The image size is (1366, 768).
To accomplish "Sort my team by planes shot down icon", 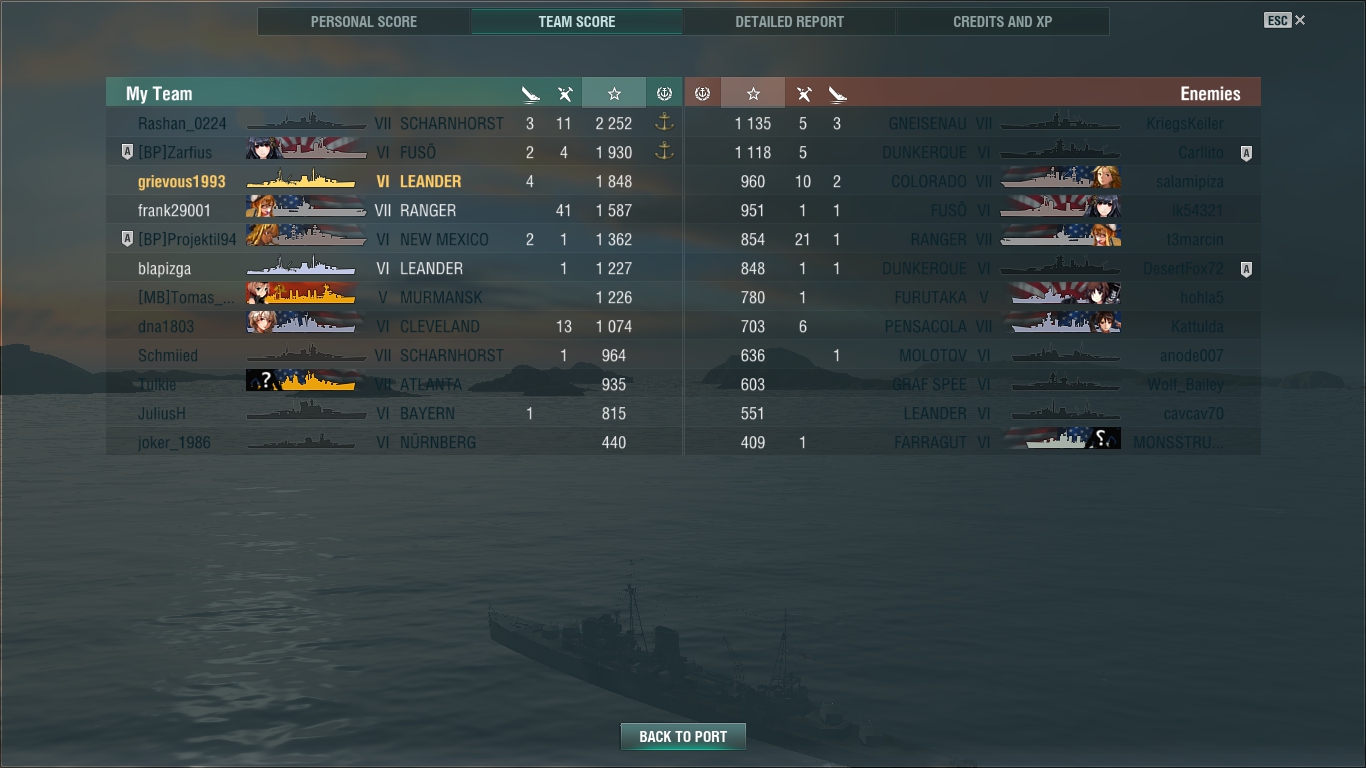I will [x=565, y=94].
